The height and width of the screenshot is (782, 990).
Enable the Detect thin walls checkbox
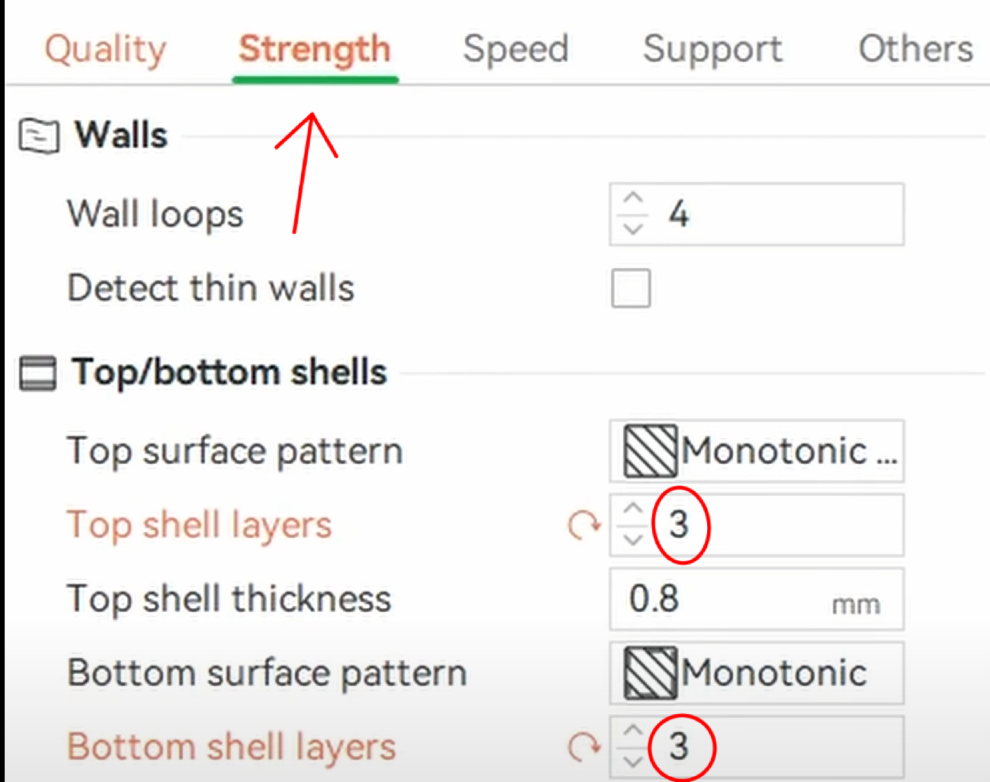(x=631, y=288)
